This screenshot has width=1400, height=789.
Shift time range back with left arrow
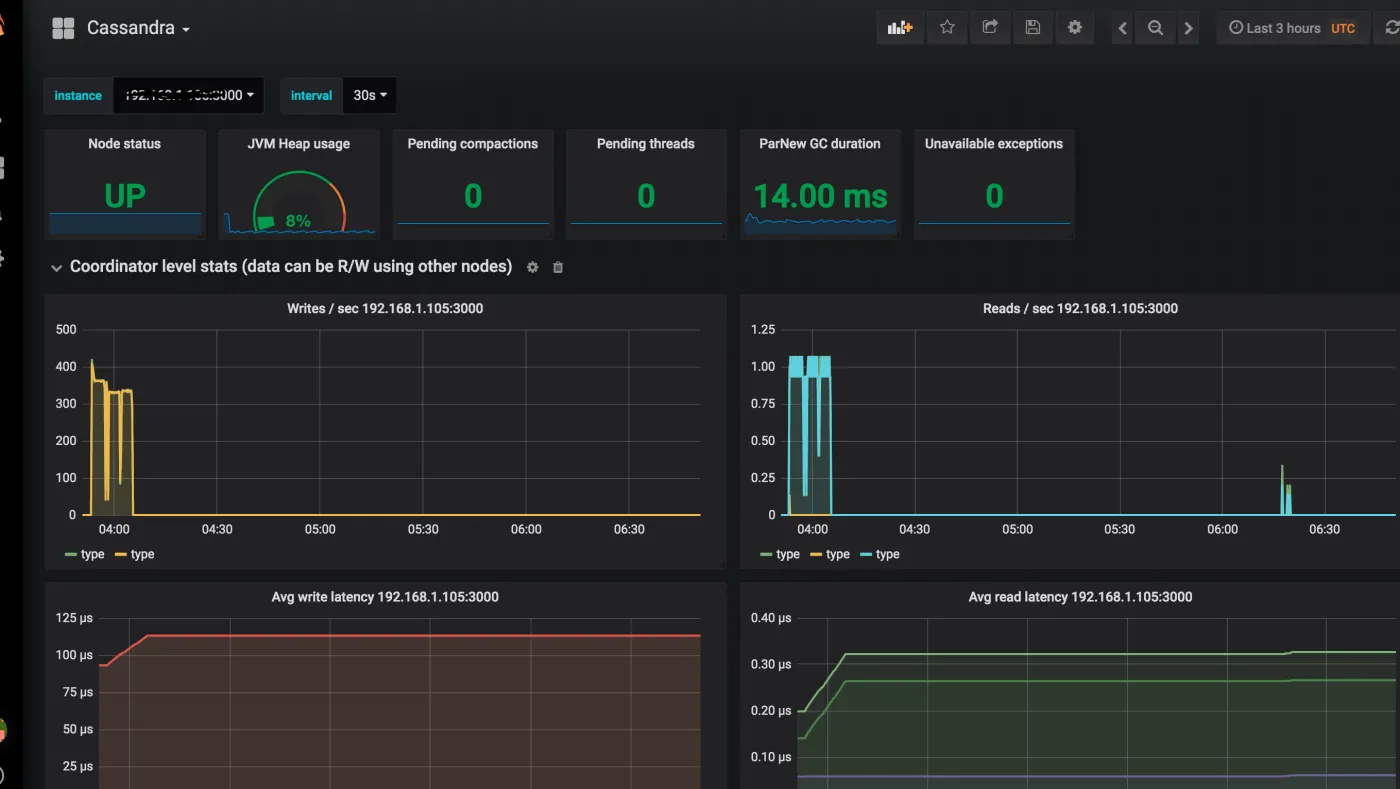1123,29
